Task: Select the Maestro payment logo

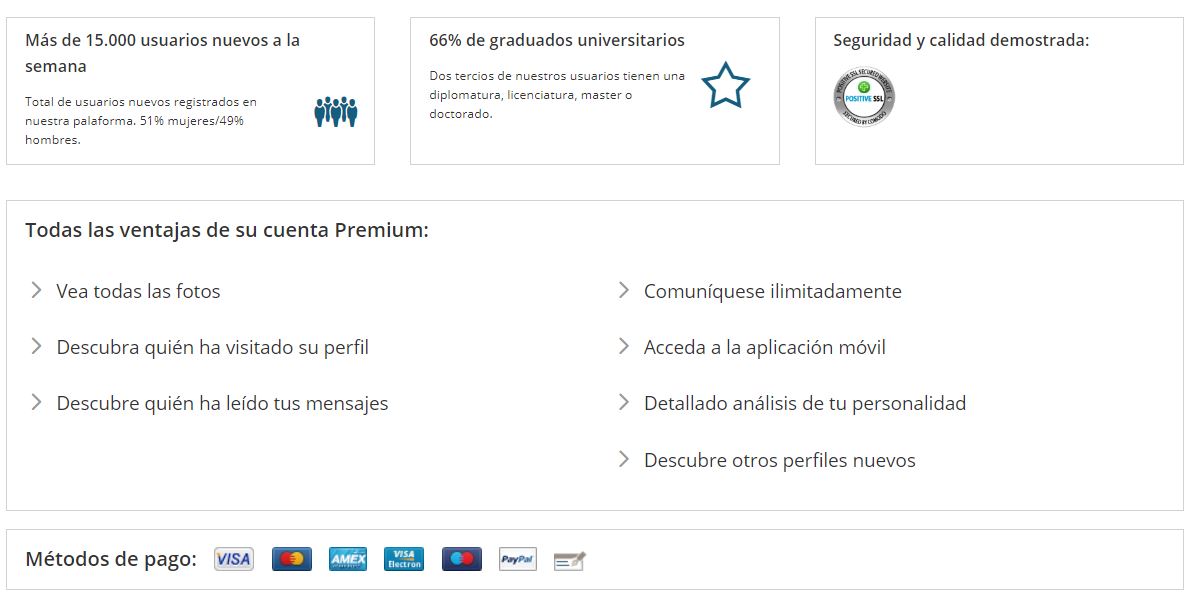Action: (x=462, y=559)
